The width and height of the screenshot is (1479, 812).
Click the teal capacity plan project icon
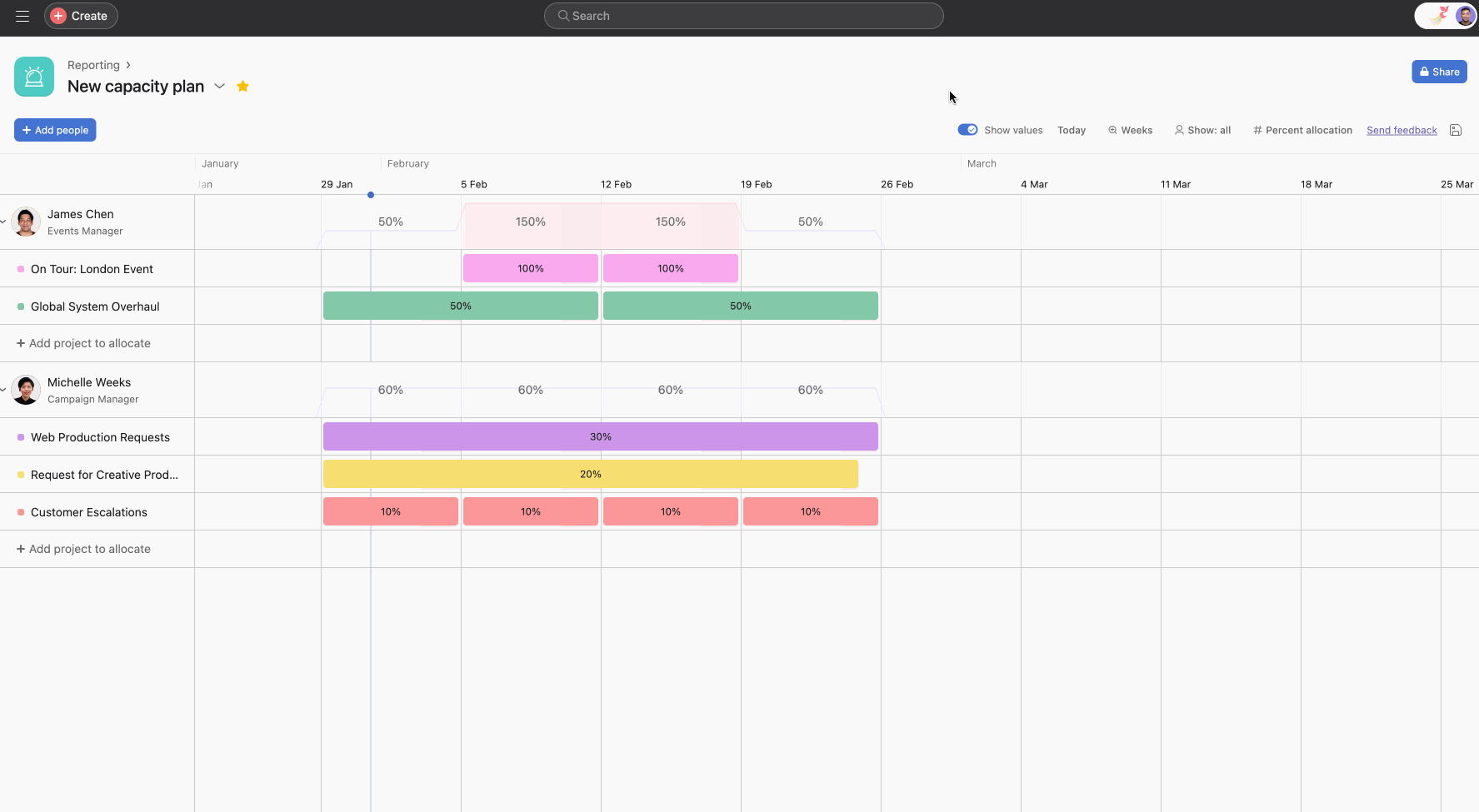point(33,76)
